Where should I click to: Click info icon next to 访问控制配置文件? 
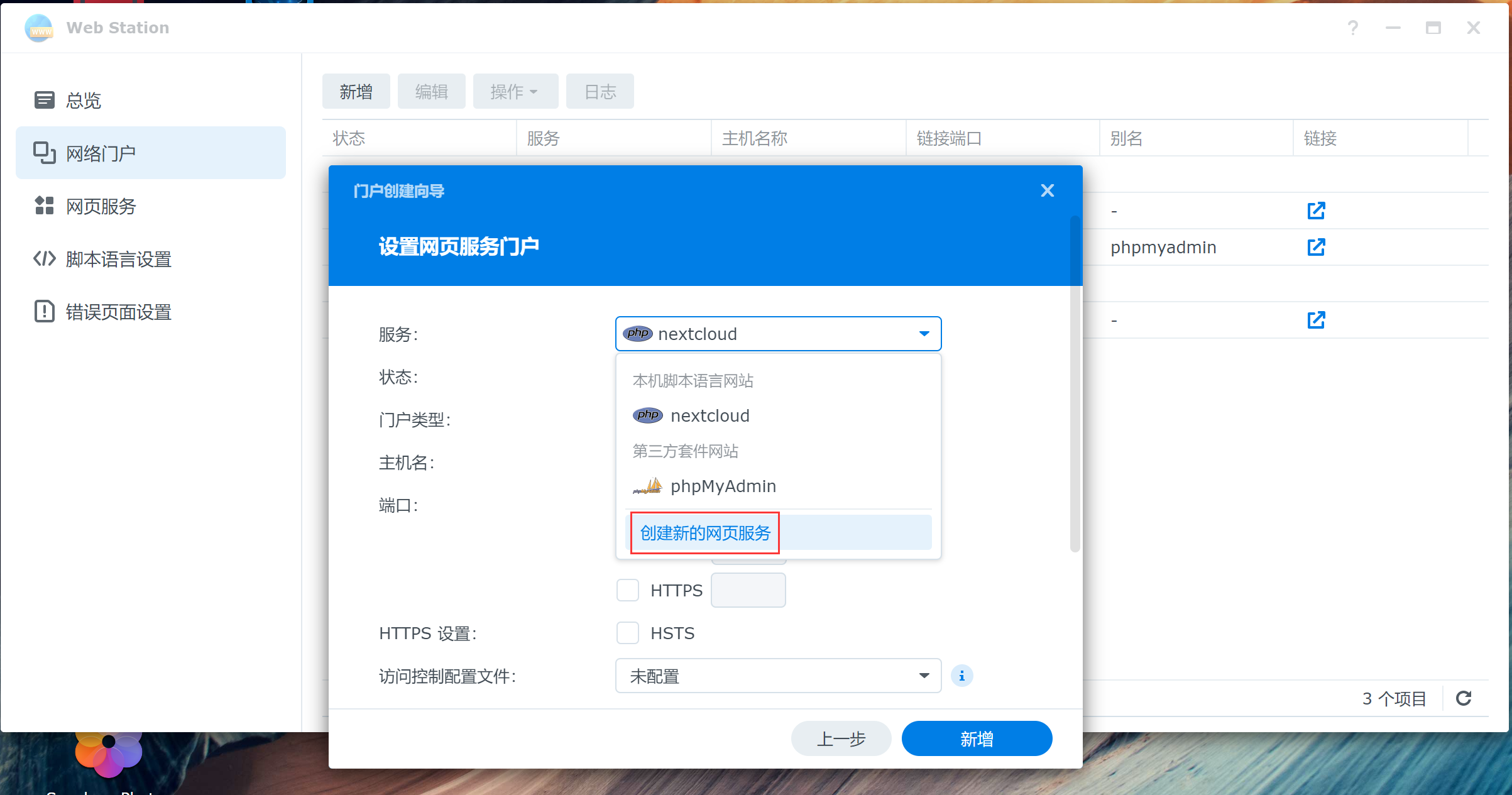tap(961, 676)
